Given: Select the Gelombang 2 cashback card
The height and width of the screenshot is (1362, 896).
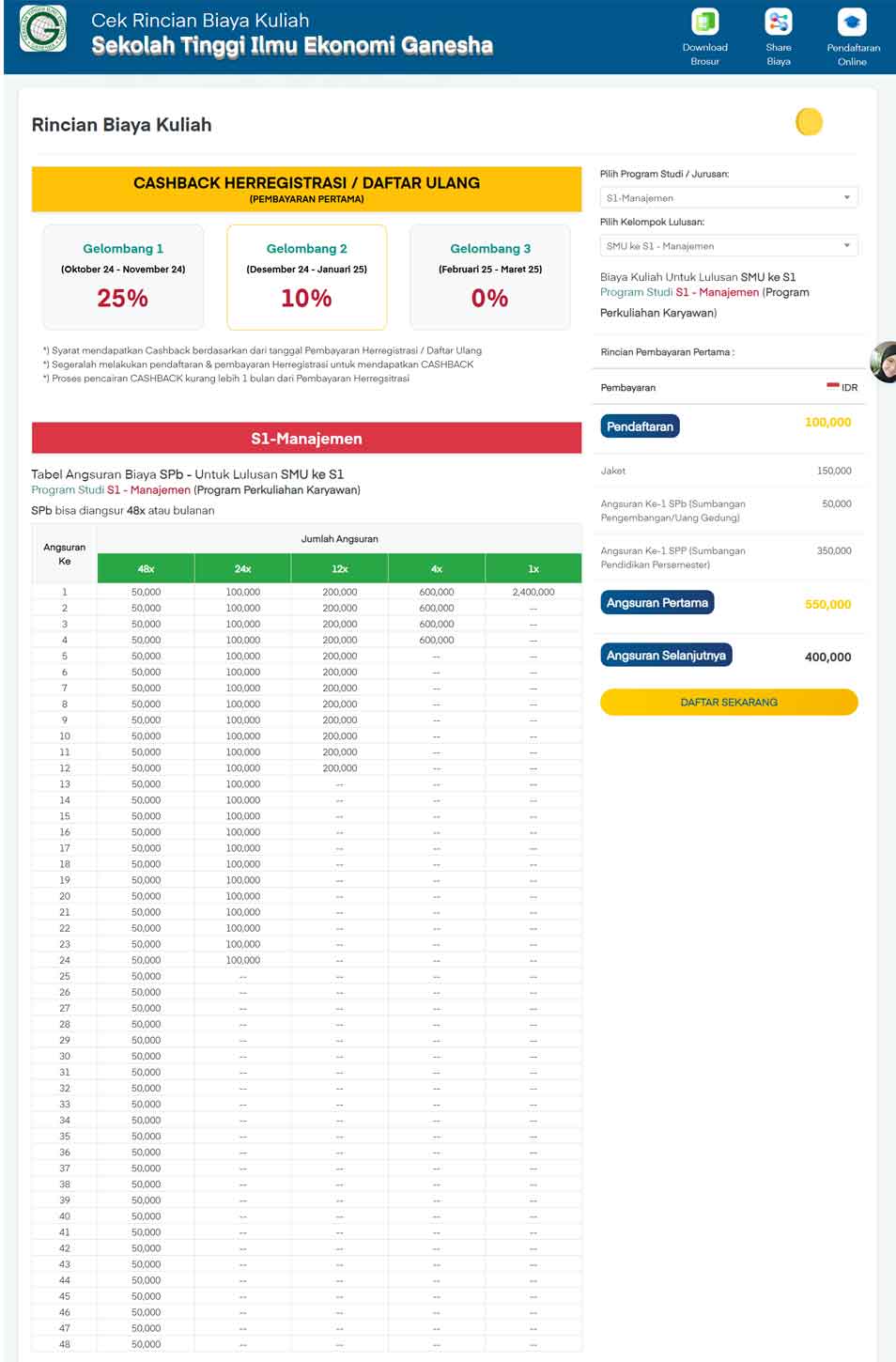Looking at the screenshot, I should [x=307, y=277].
